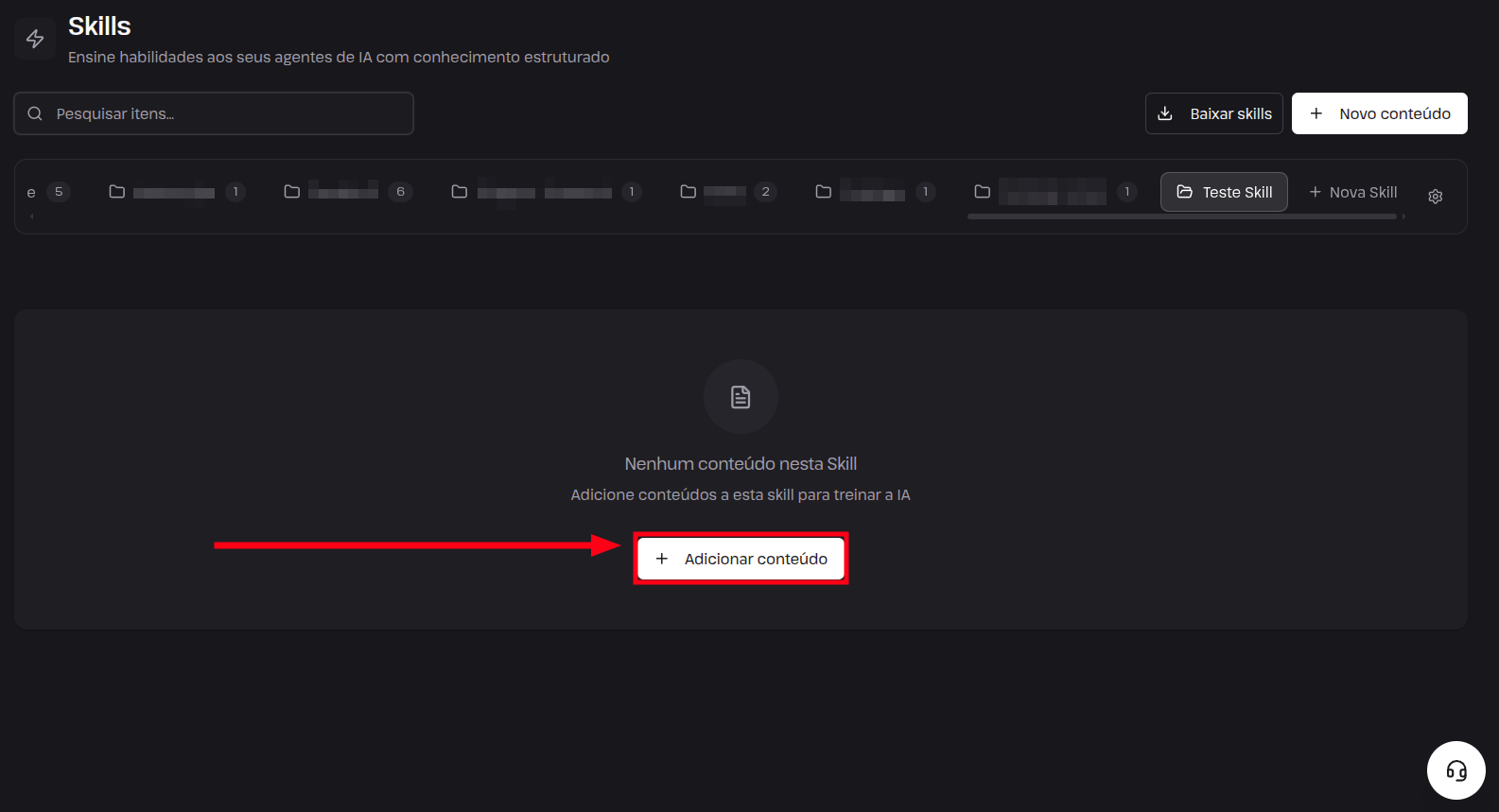Select the Teste Skill tab

(x=1224, y=192)
